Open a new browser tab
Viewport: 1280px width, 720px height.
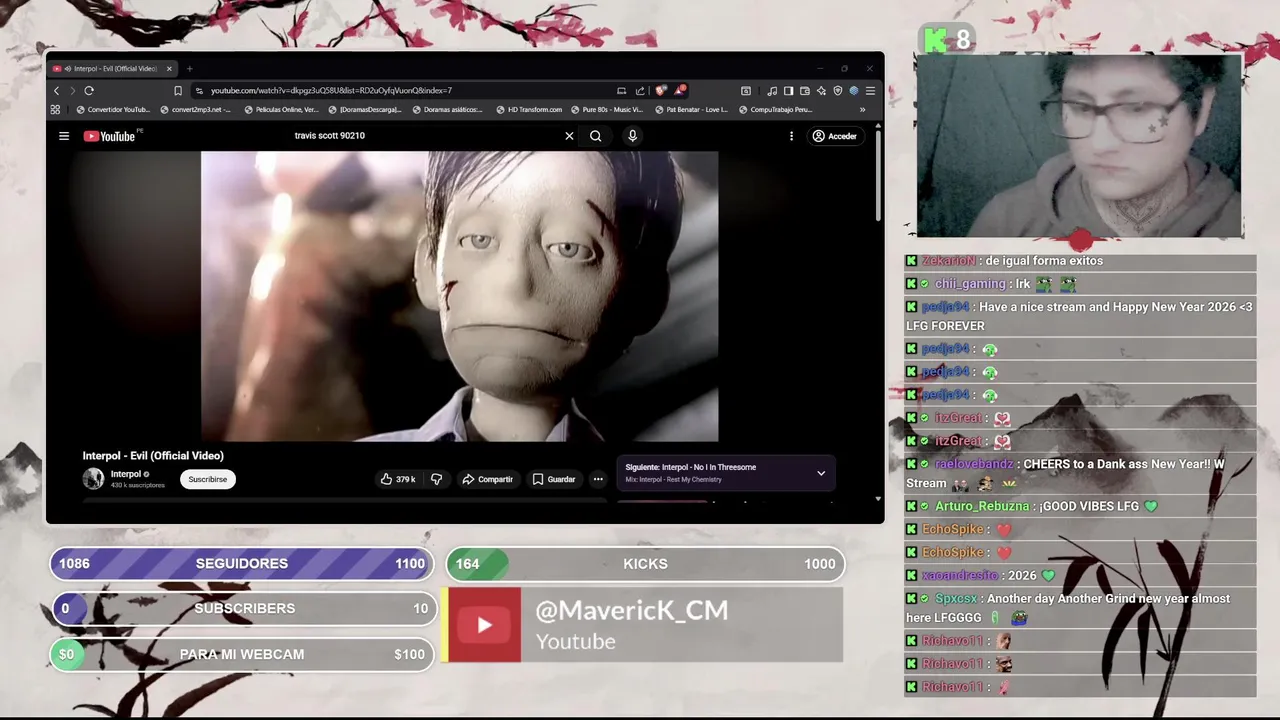[189, 69]
